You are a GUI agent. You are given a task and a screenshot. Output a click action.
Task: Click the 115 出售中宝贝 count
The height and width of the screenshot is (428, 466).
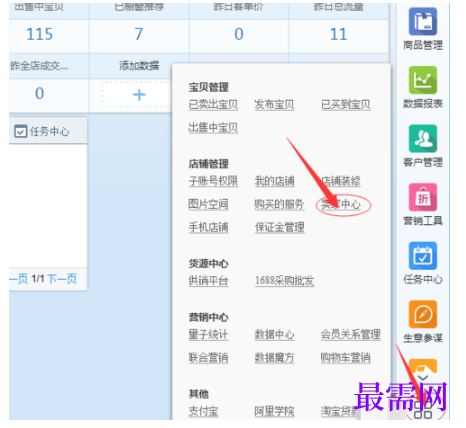(40, 34)
